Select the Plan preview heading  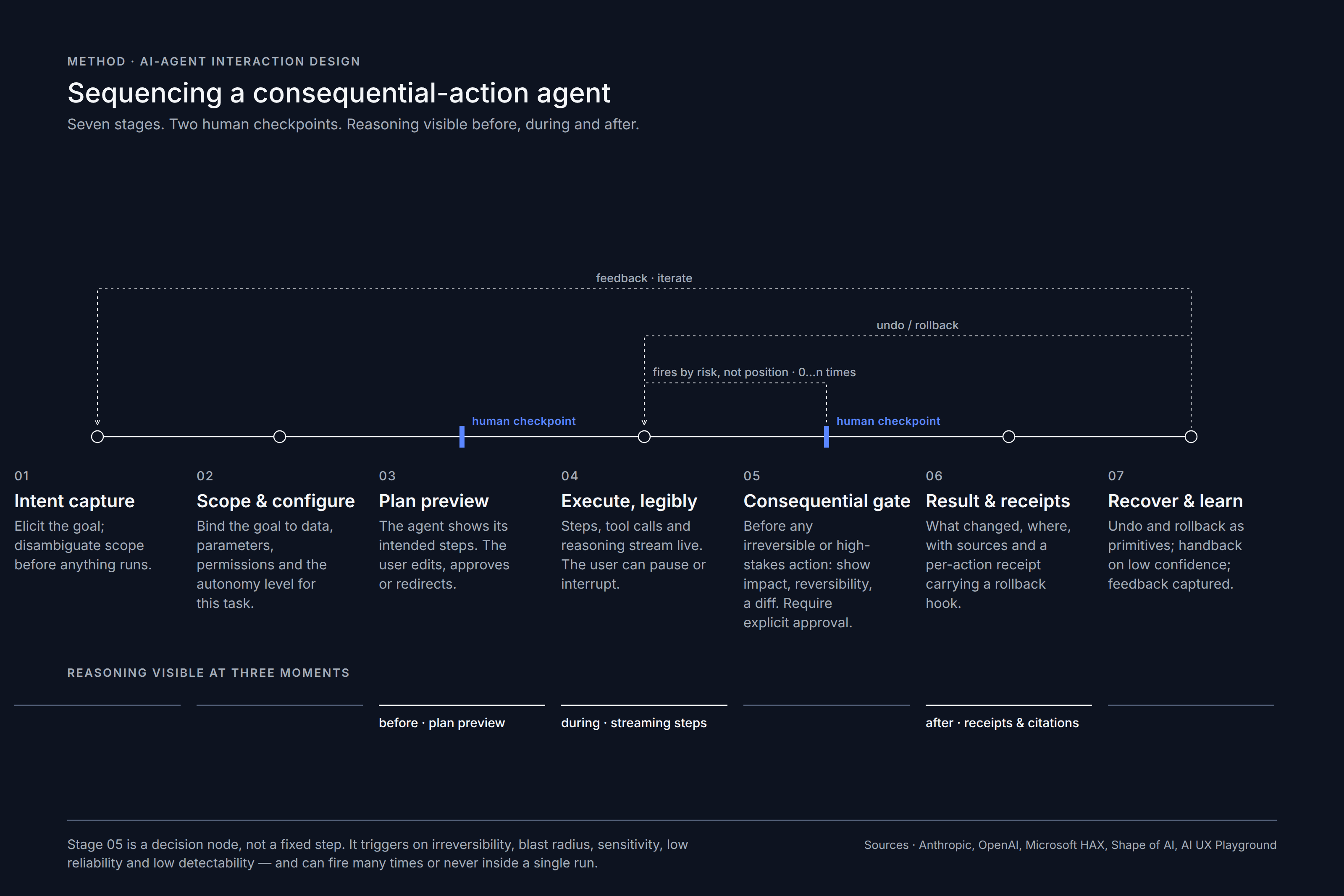pos(434,501)
